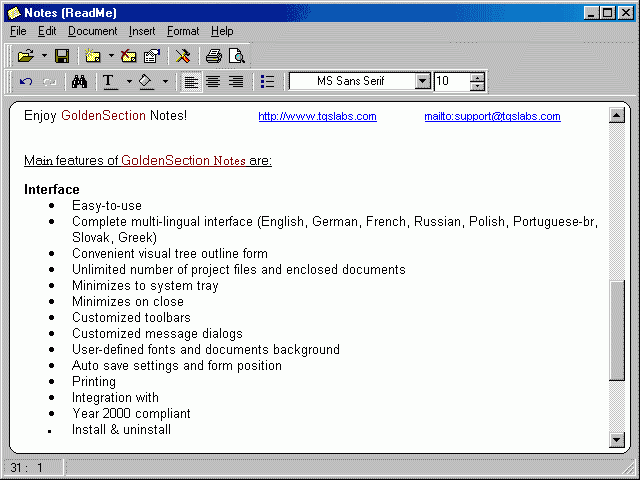This screenshot has height=480, width=640.
Task: Follow the http://www.tqslabs.com link
Action: click(318, 116)
